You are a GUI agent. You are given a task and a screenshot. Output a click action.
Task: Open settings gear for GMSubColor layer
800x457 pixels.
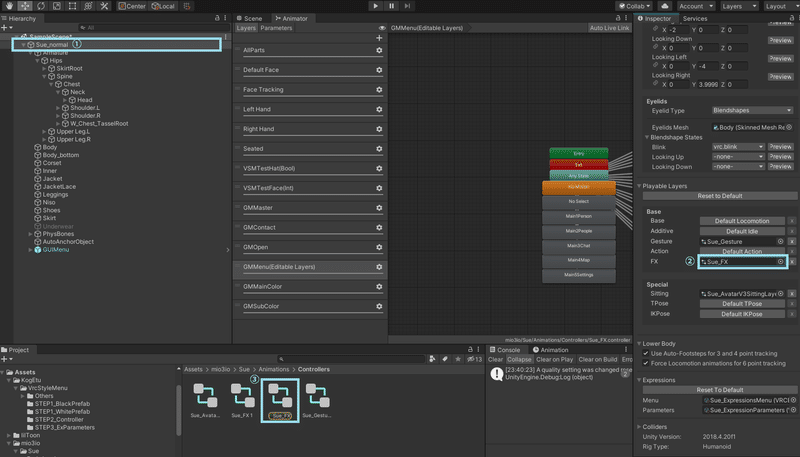pyautogui.click(x=379, y=306)
